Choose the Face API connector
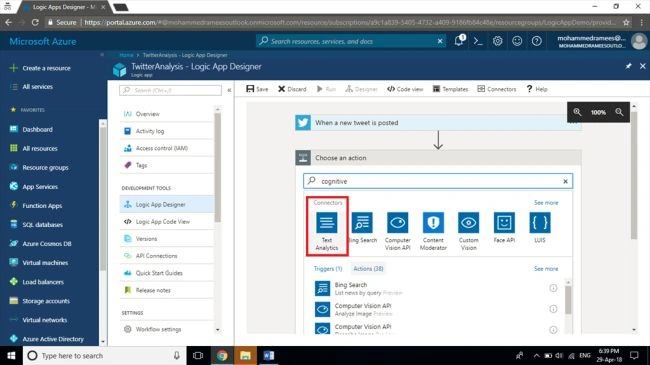650x365 pixels. [x=504, y=227]
